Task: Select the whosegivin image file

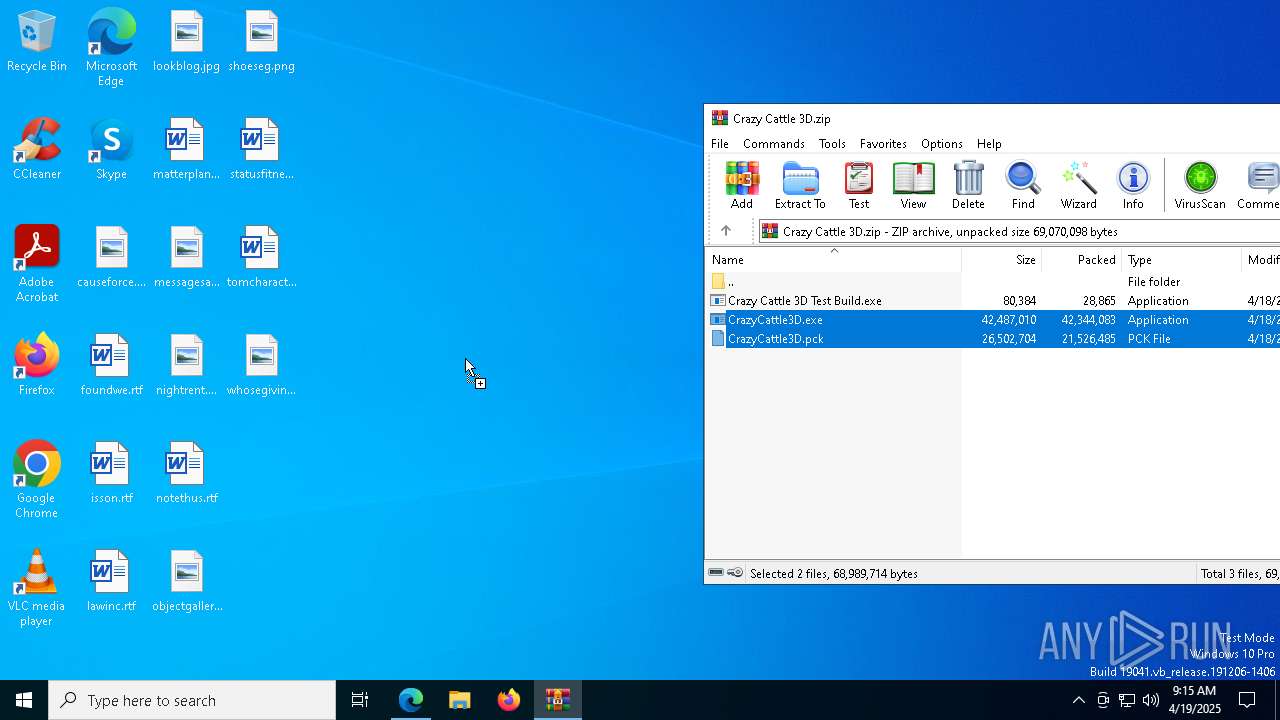Action: (261, 365)
